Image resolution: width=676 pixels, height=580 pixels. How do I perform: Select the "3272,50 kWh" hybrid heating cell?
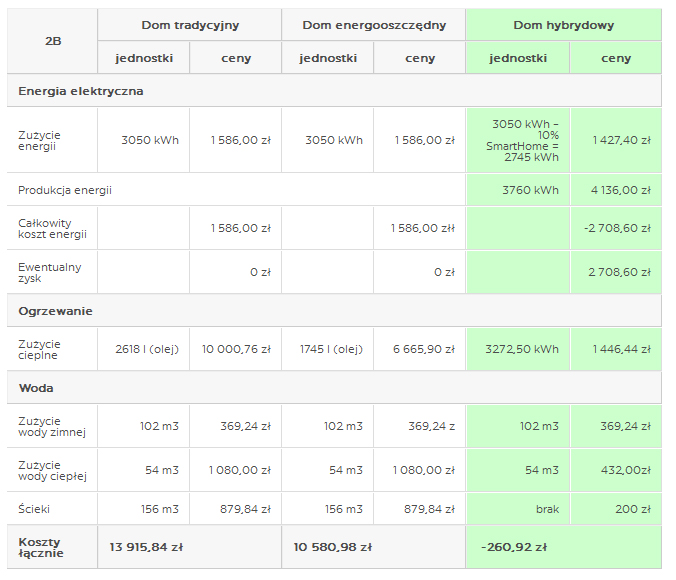click(517, 349)
